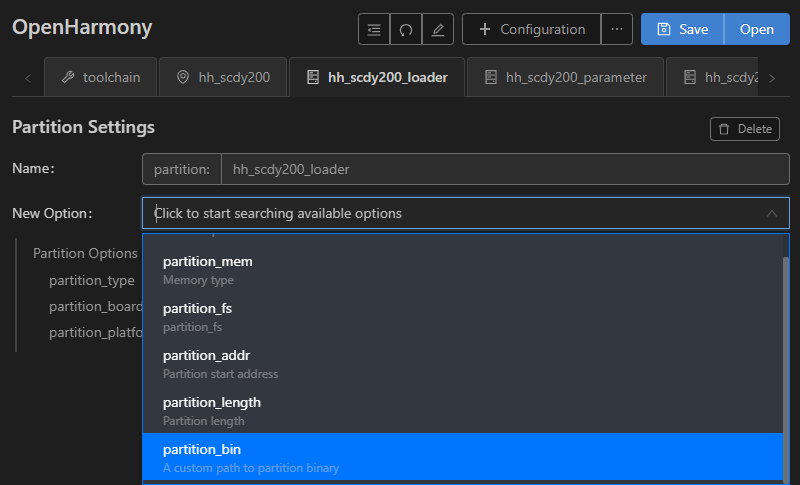Select partition_type in the Partition Options tree

pos(92,280)
